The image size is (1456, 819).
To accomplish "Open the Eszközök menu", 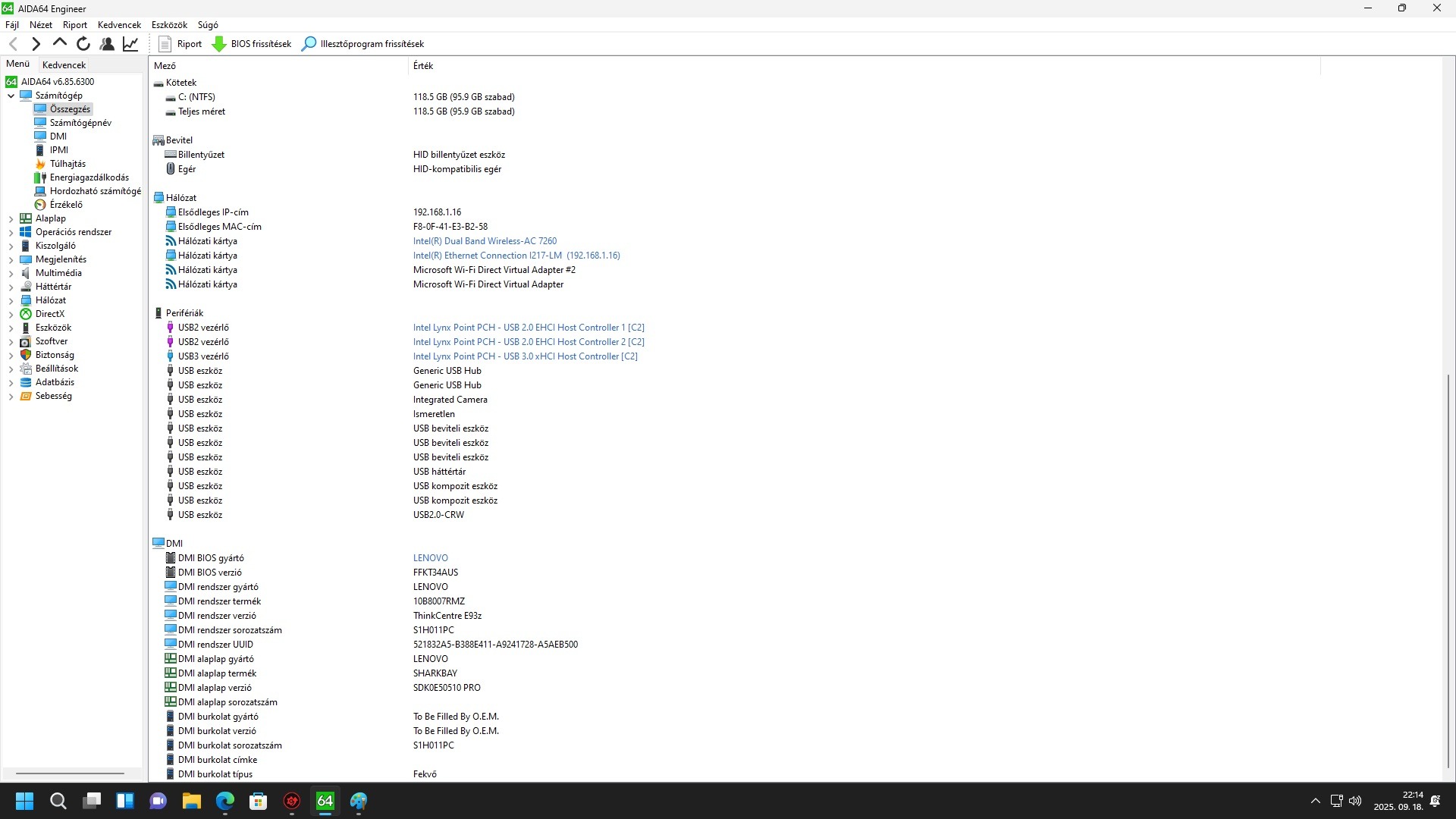I will 169,25.
